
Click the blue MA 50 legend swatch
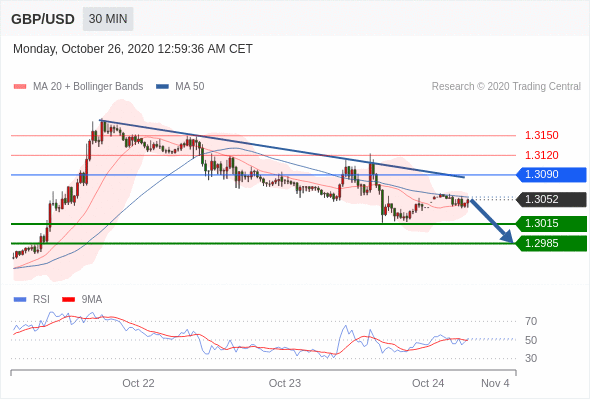162,87
